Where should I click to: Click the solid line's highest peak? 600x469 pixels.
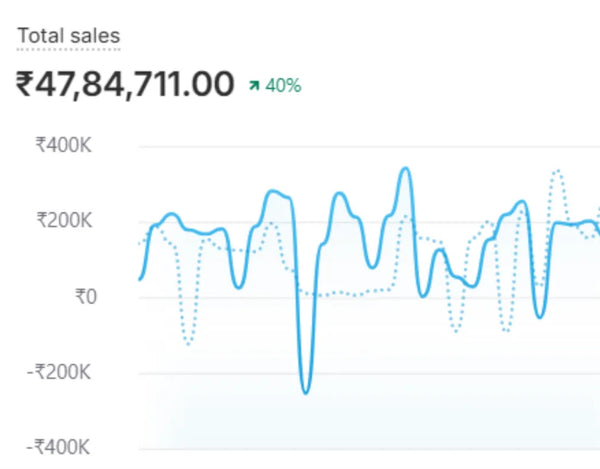pyautogui.click(x=405, y=168)
